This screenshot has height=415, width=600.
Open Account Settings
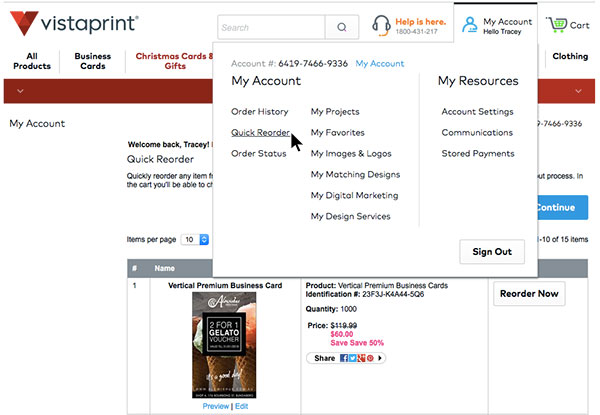pyautogui.click(x=477, y=112)
